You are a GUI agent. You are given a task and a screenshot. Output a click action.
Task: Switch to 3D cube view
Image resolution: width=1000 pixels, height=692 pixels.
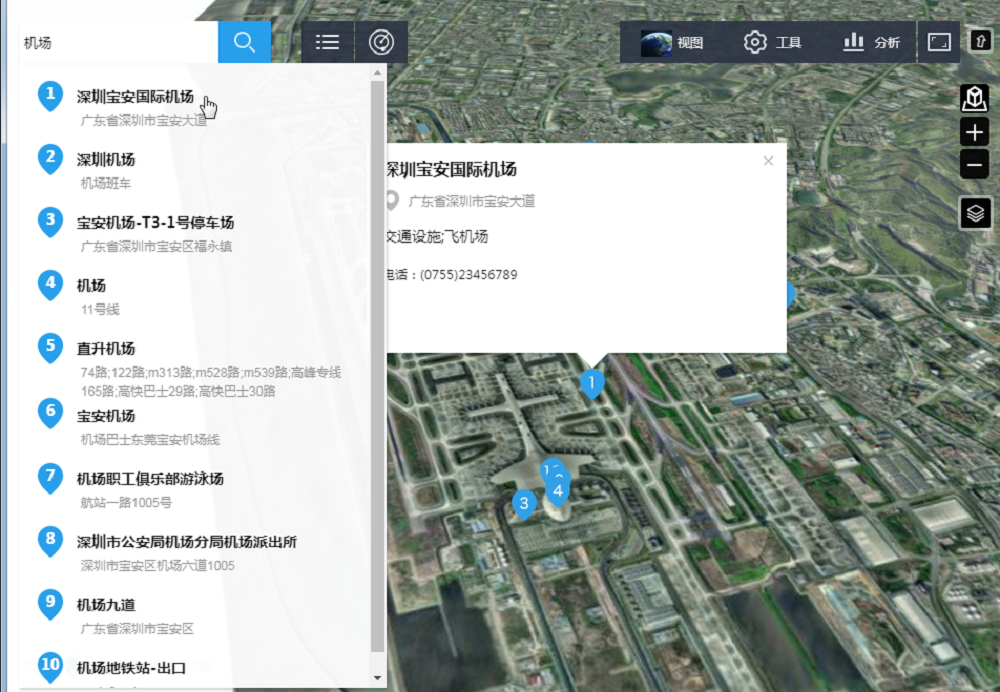click(x=974, y=98)
